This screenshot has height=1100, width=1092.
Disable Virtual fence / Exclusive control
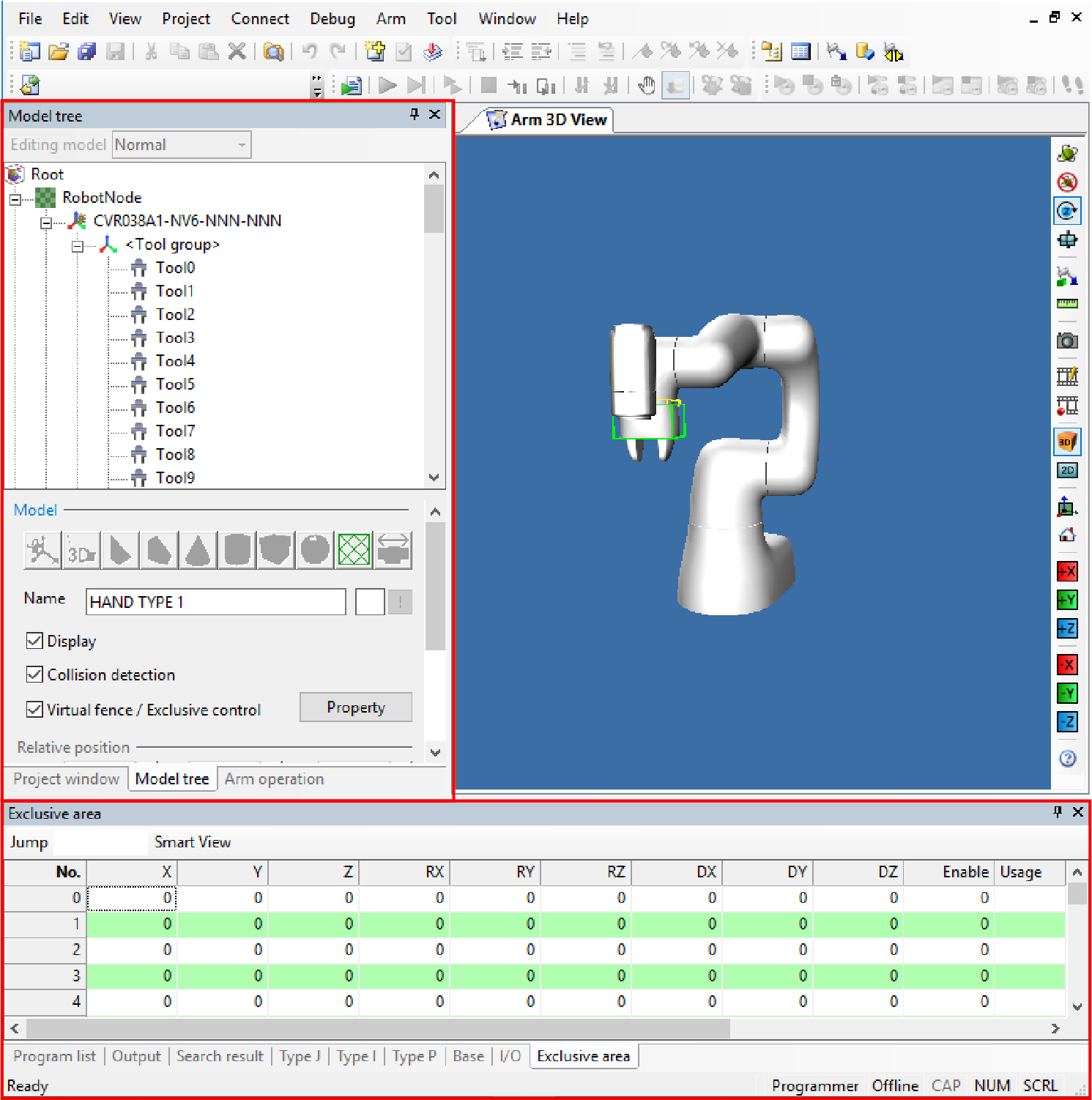coord(34,710)
